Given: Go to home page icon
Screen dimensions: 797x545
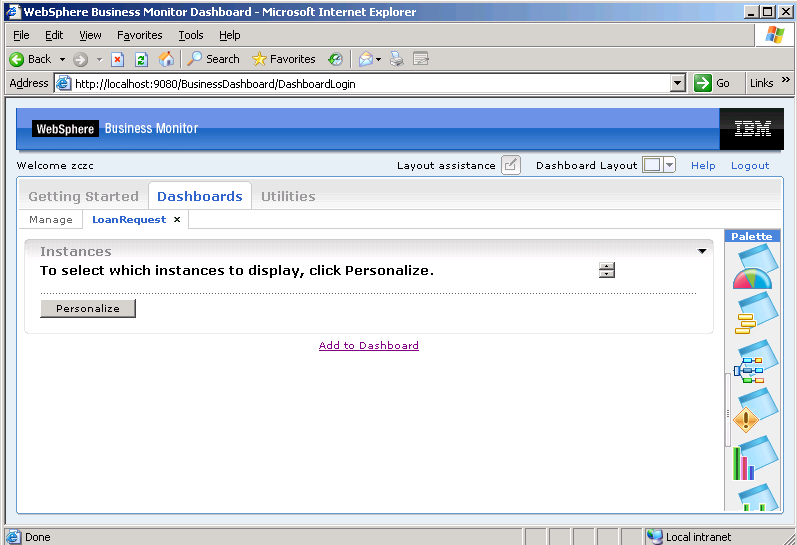Looking at the screenshot, I should (x=166, y=59).
